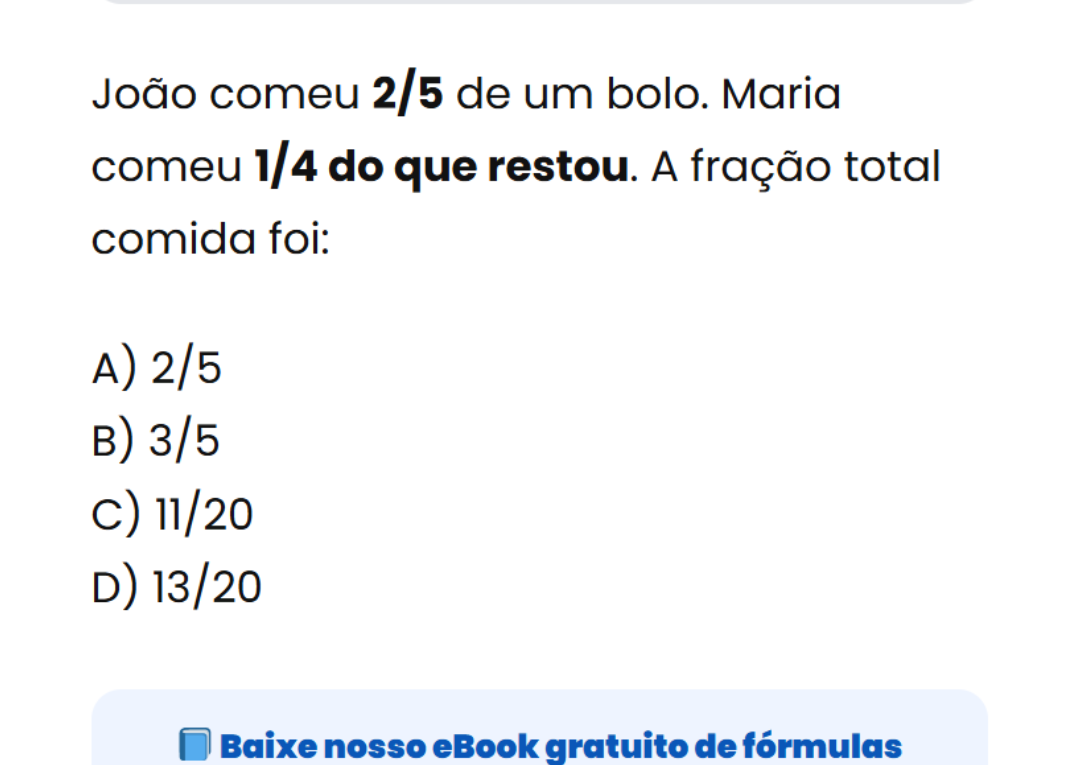
Task: Select answer option D) 13/20
Action: (177, 588)
